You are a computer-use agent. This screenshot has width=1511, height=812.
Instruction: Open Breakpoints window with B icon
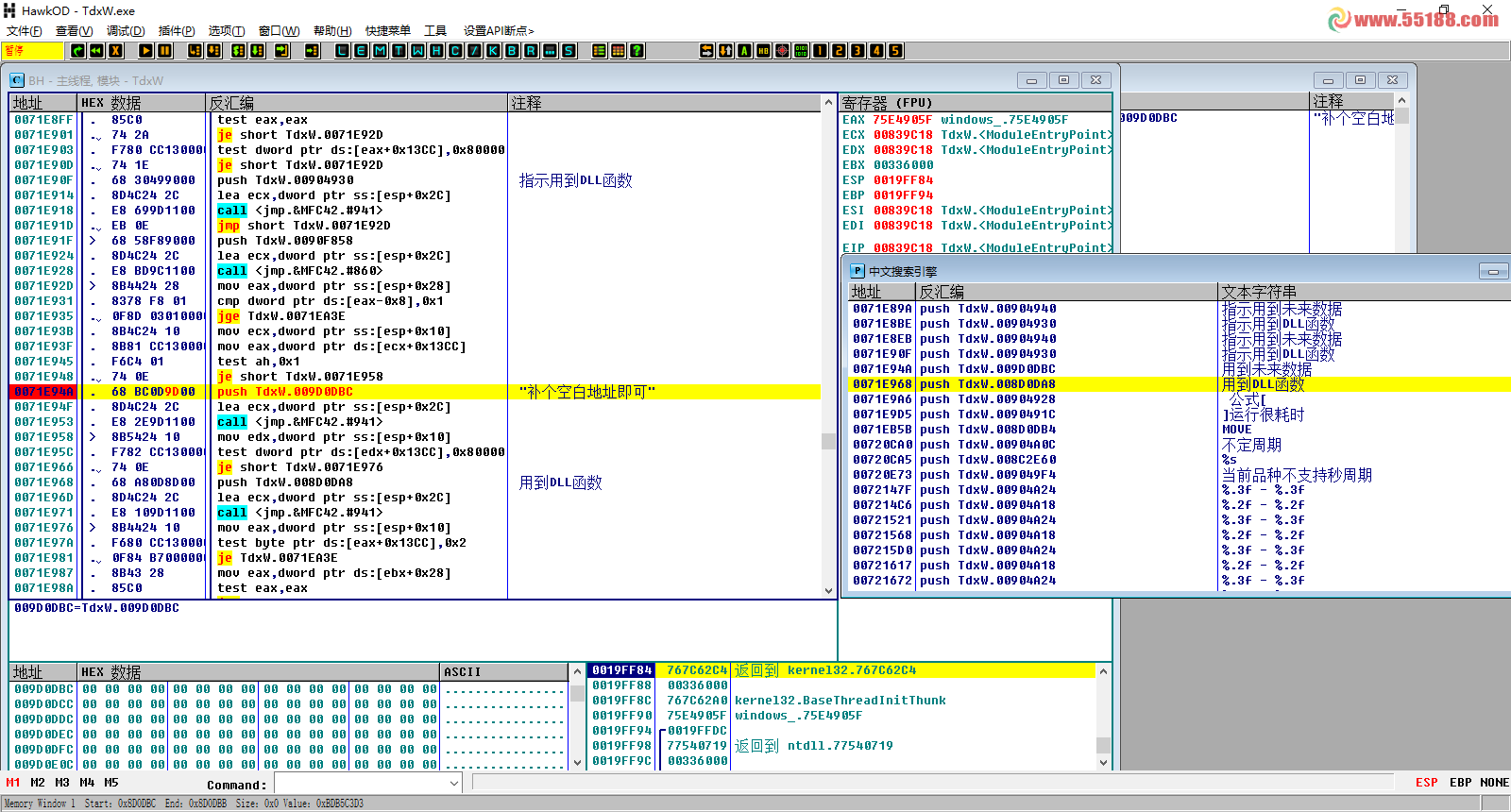tap(512, 51)
